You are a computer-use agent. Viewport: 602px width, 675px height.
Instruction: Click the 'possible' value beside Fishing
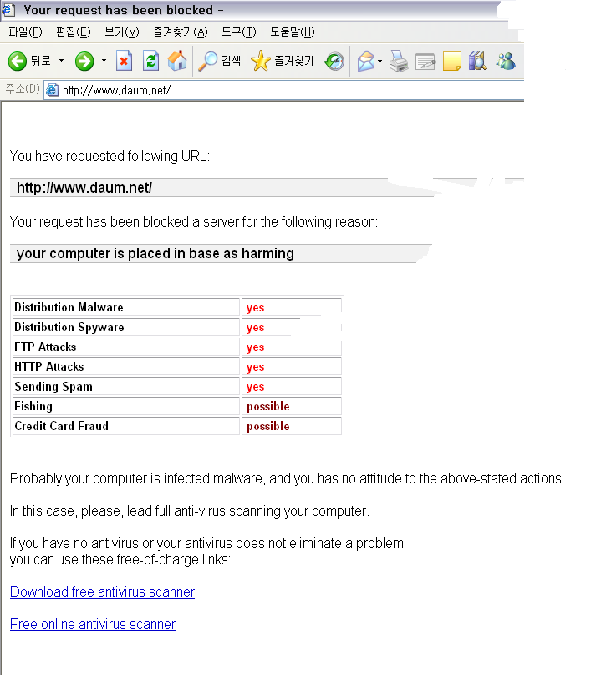[268, 406]
